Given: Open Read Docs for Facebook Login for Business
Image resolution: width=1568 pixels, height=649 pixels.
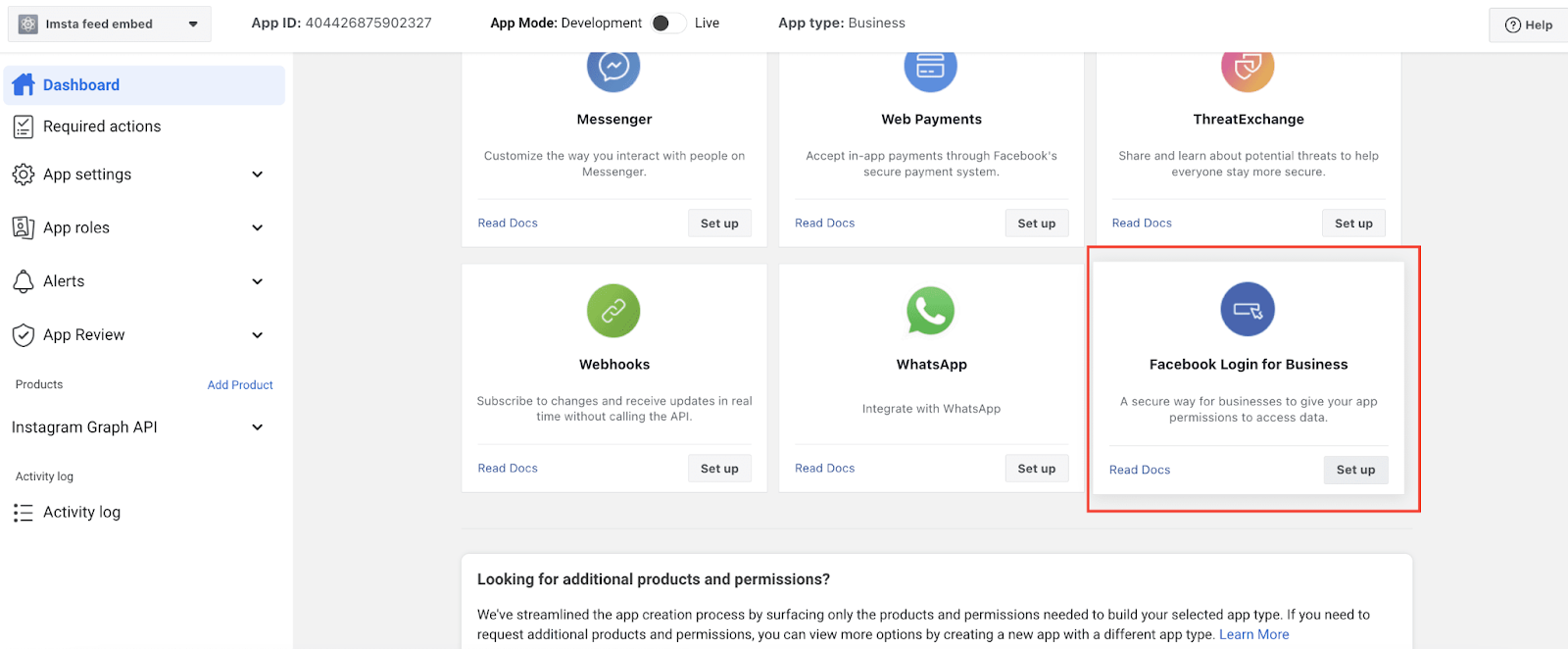Looking at the screenshot, I should pos(1140,471).
